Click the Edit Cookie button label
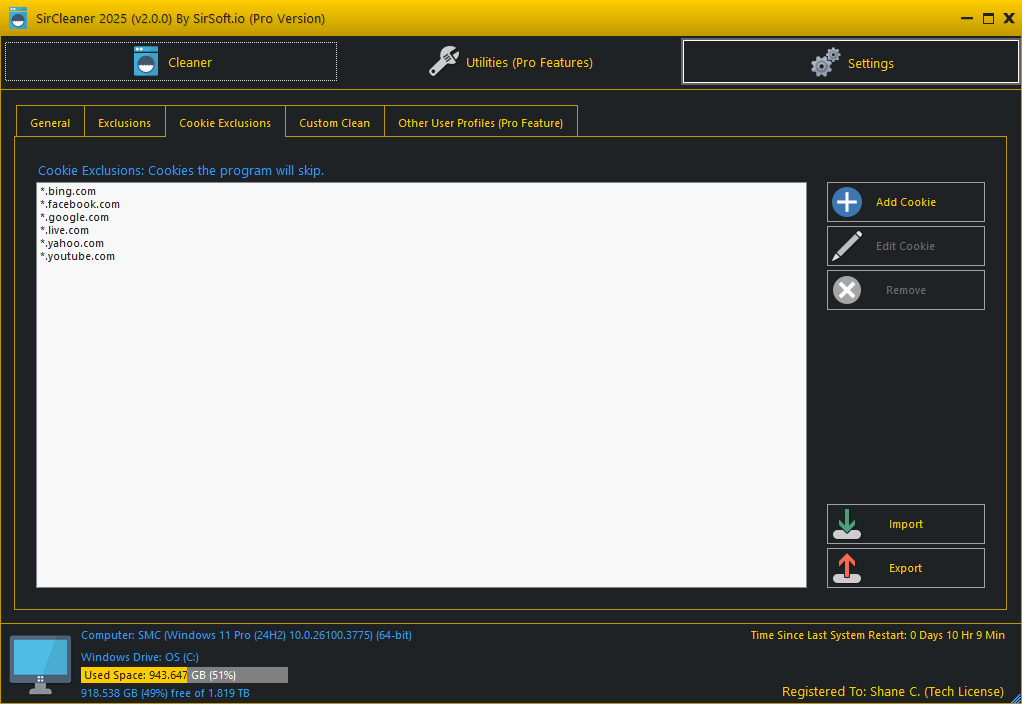 tap(905, 246)
